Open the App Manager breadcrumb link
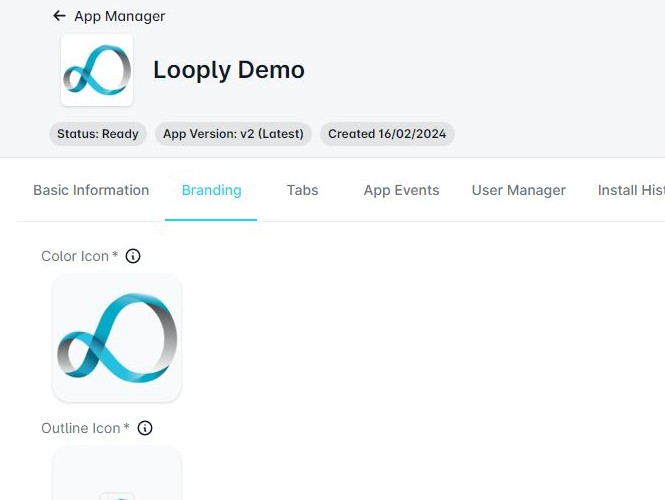The image size is (665, 500). point(120,16)
